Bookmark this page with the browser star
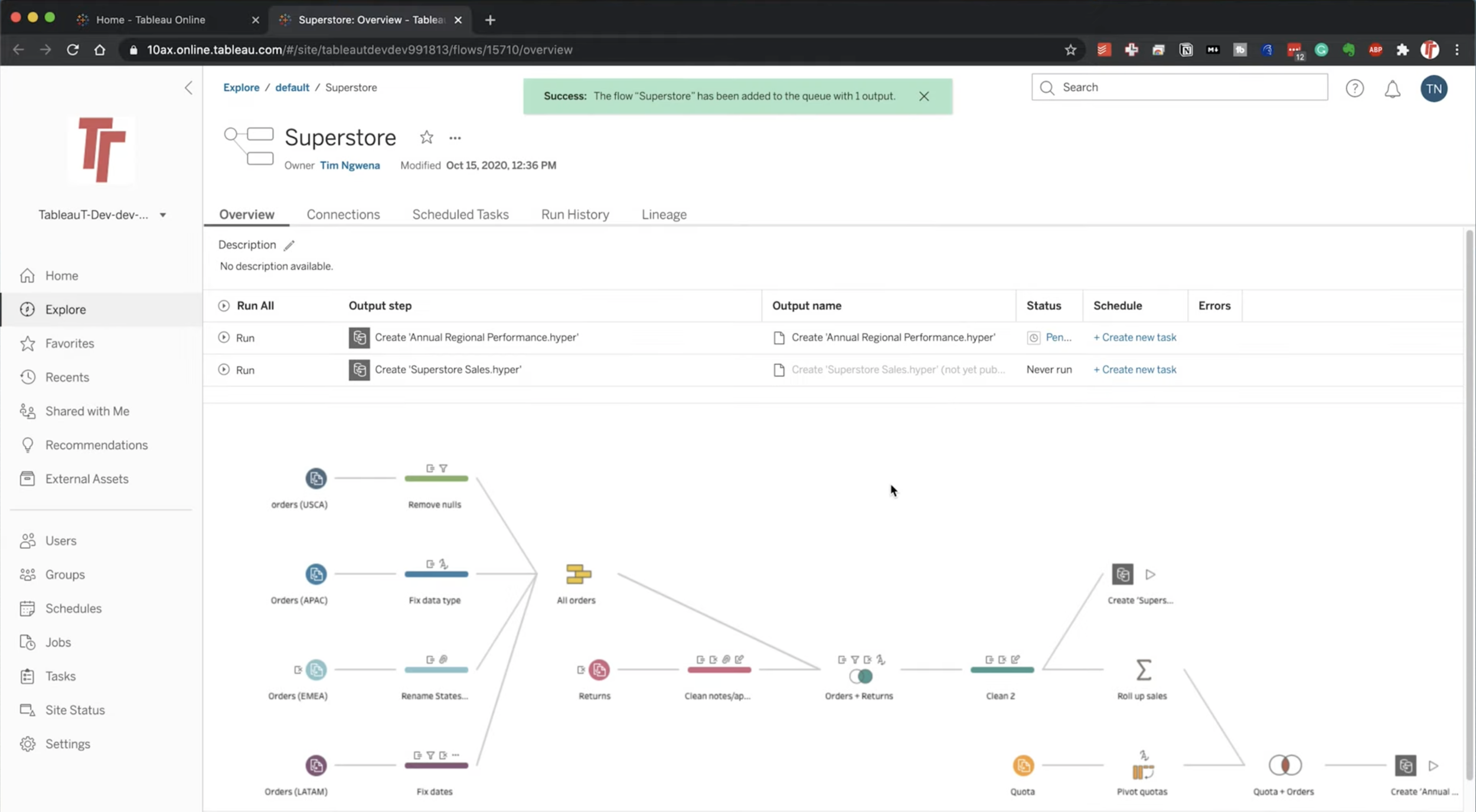 coord(1070,50)
